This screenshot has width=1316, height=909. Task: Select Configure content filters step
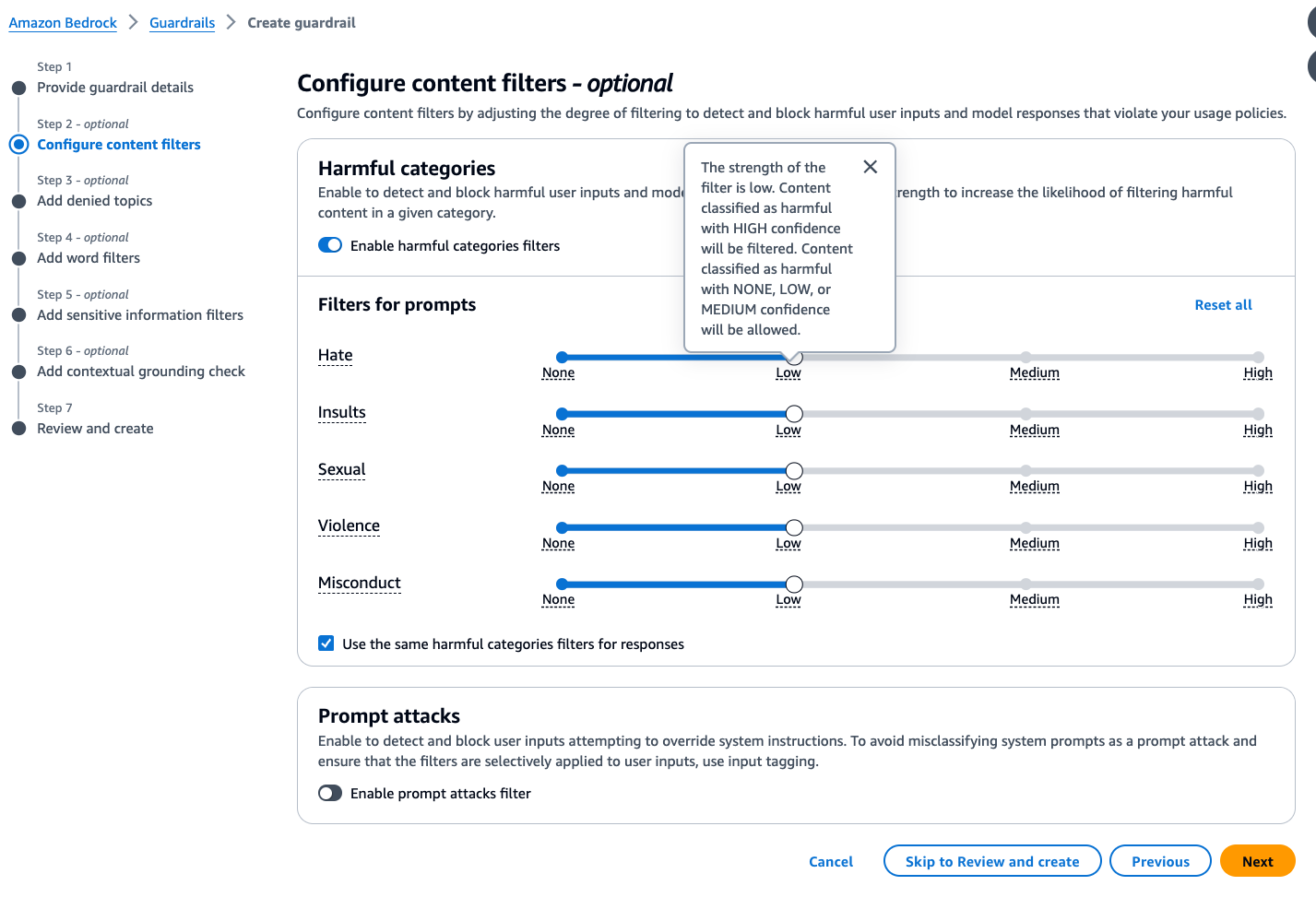point(119,145)
